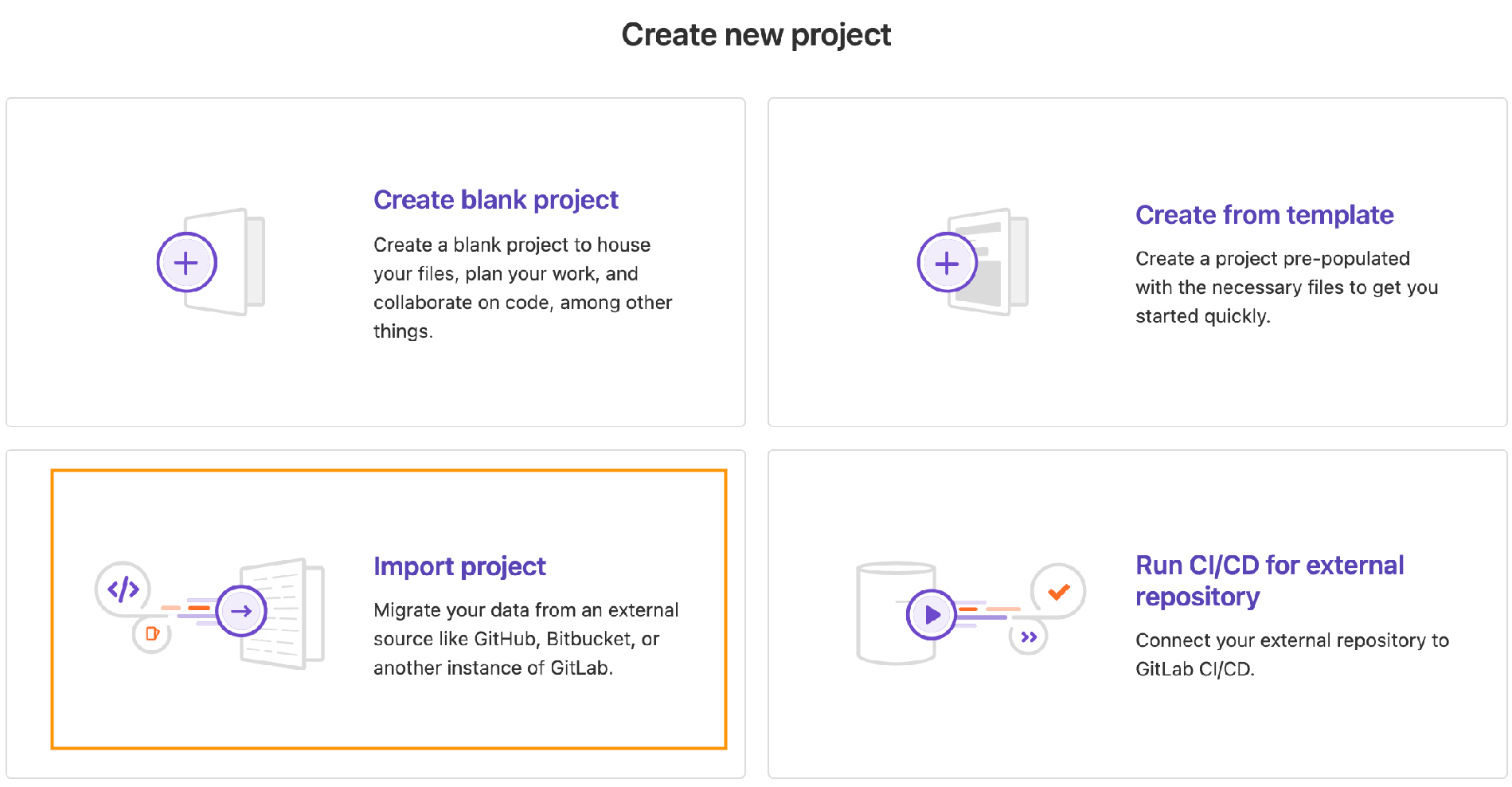
Task: Click the Create new project page heading
Action: click(756, 35)
